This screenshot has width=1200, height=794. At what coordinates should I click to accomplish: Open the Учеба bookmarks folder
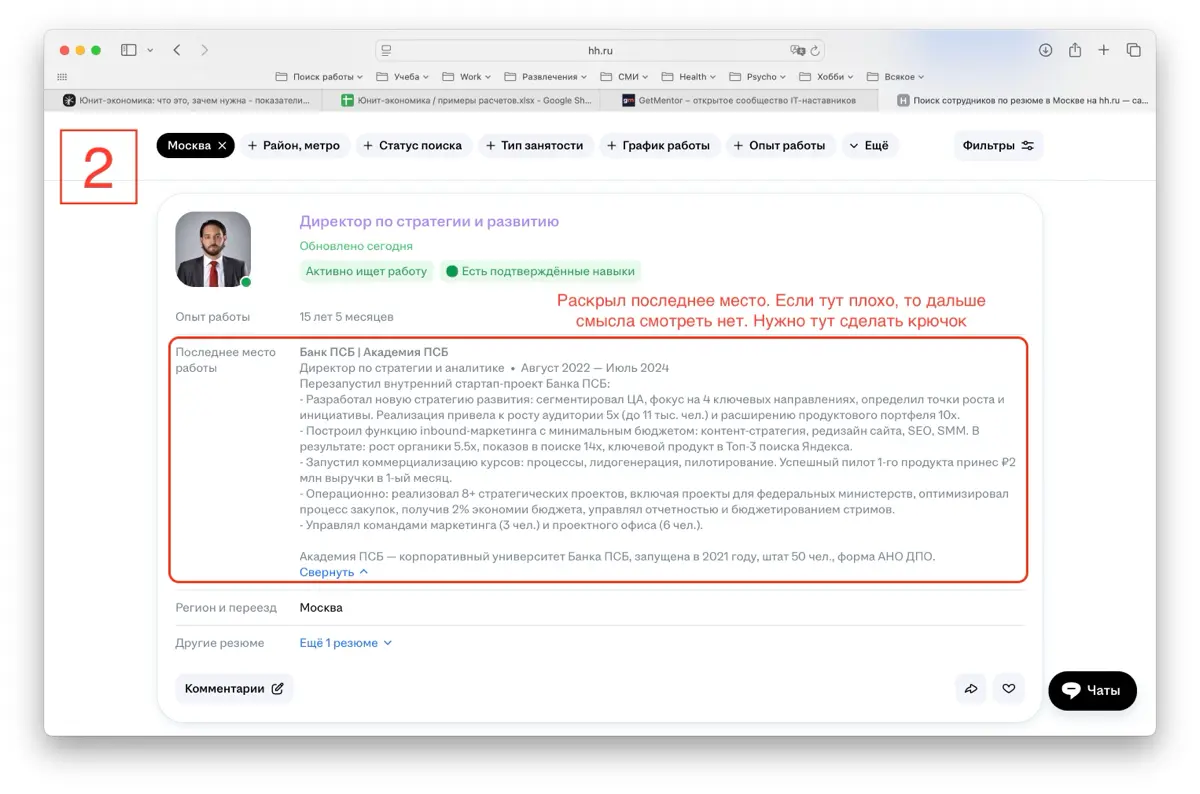pyautogui.click(x=403, y=77)
